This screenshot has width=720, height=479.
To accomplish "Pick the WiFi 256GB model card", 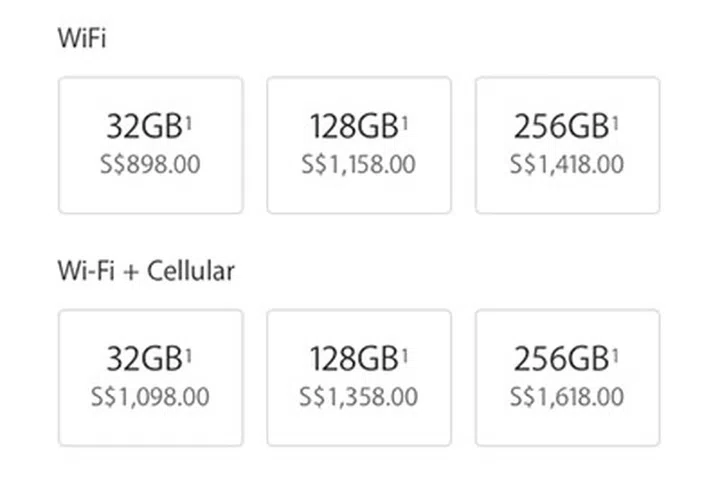I will 567,145.
